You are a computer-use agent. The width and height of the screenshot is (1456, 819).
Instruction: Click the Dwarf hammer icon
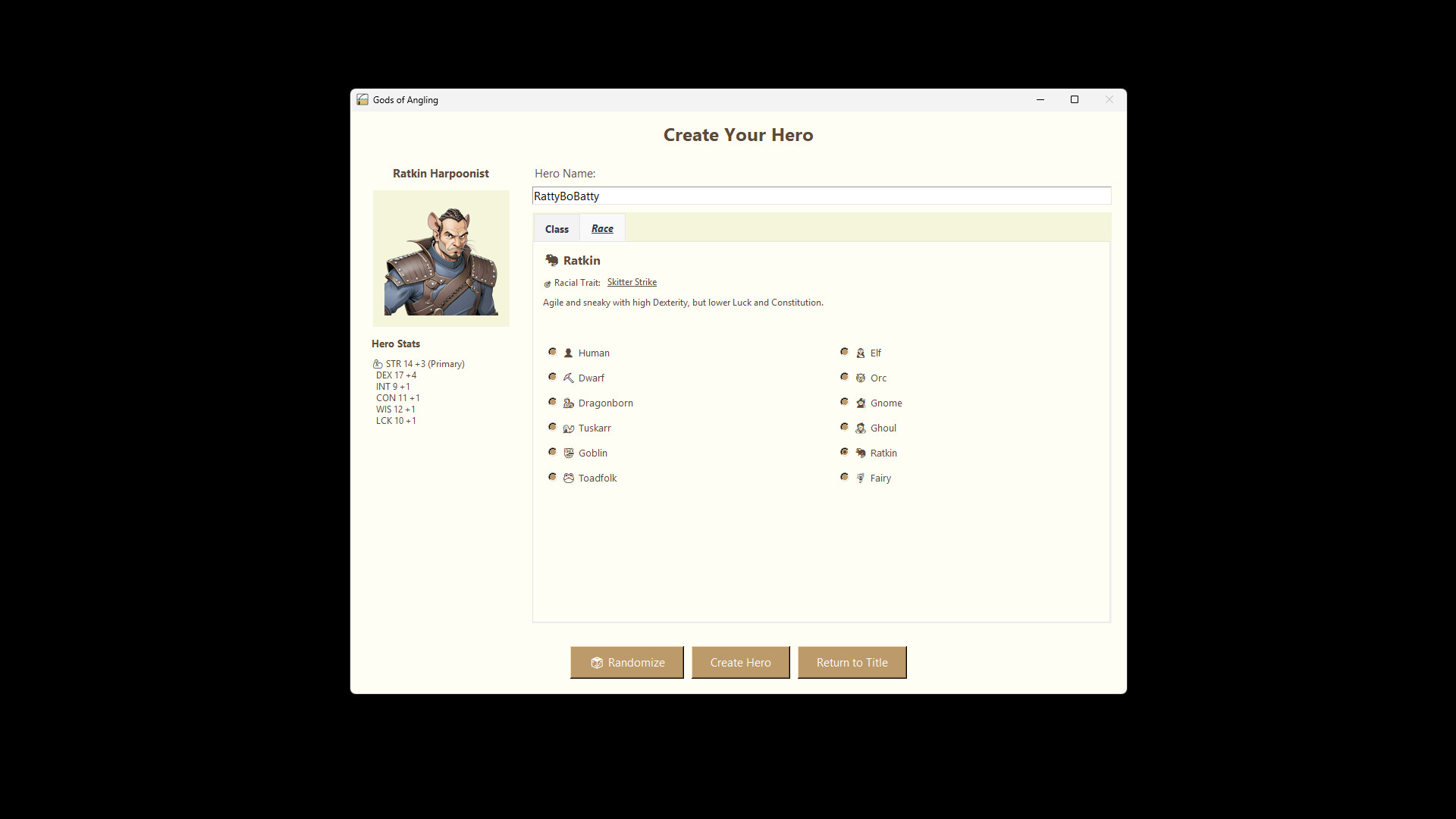(x=568, y=378)
